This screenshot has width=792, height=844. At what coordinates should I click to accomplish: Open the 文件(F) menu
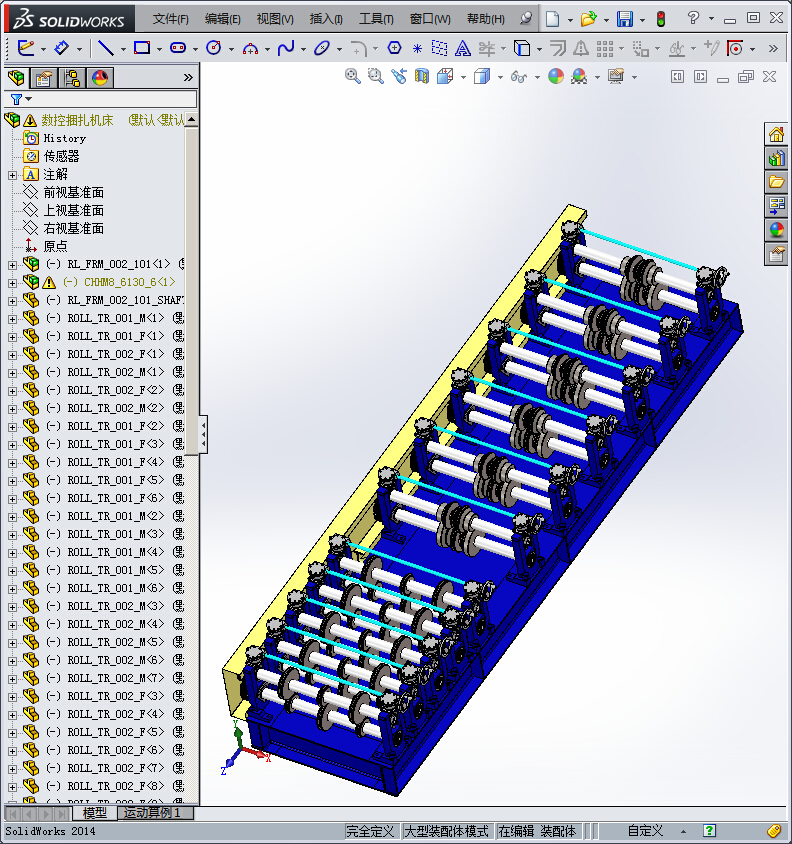170,19
